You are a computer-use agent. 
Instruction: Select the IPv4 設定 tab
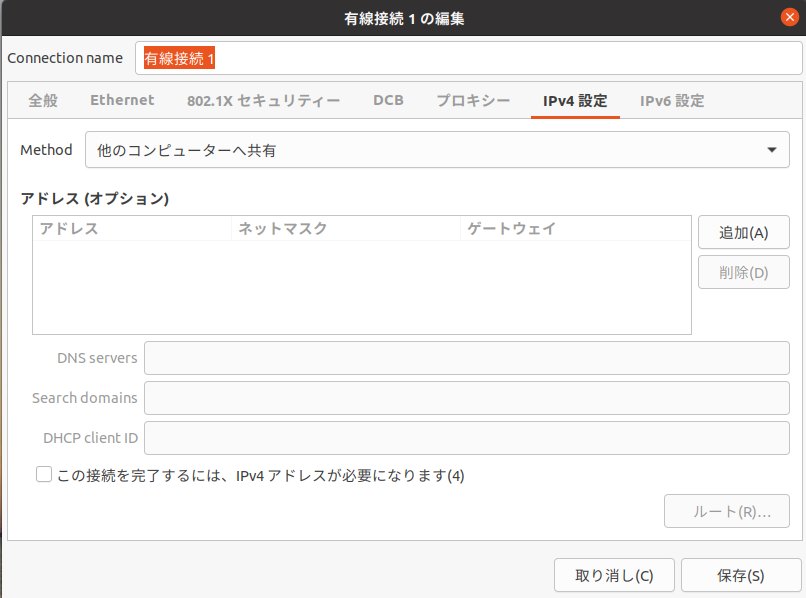(575, 100)
